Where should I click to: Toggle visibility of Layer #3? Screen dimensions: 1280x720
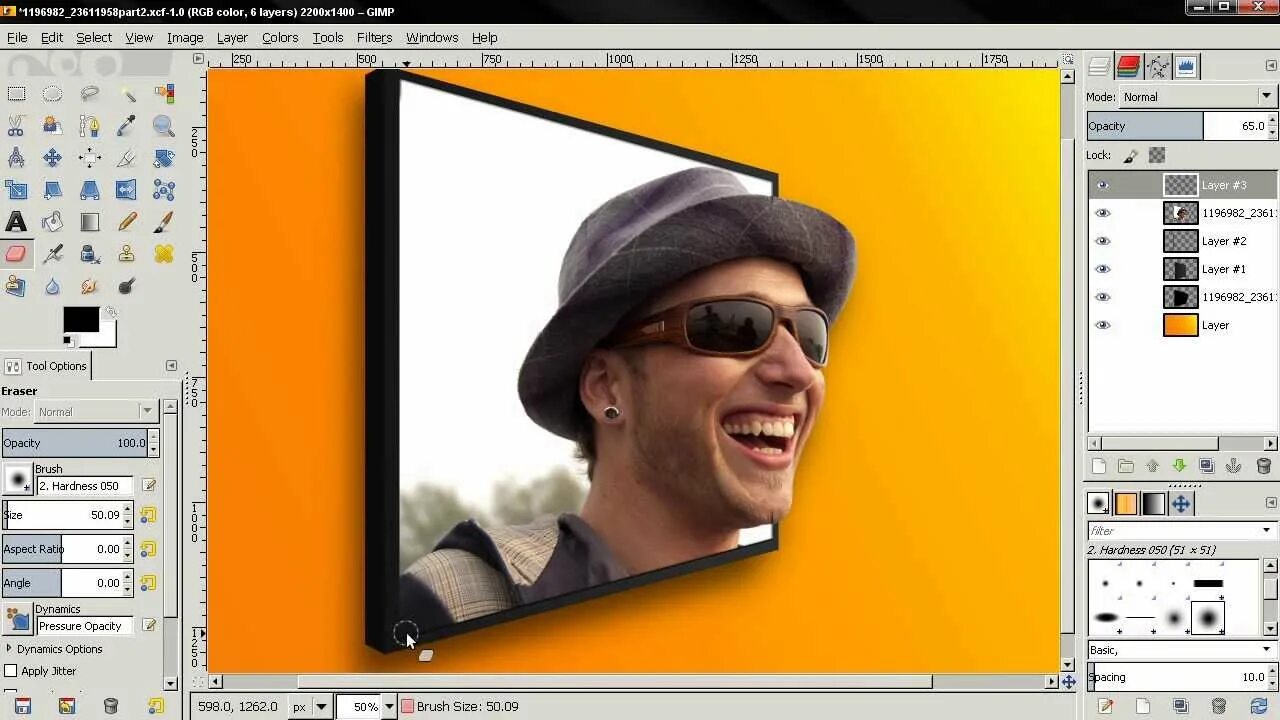1103,185
